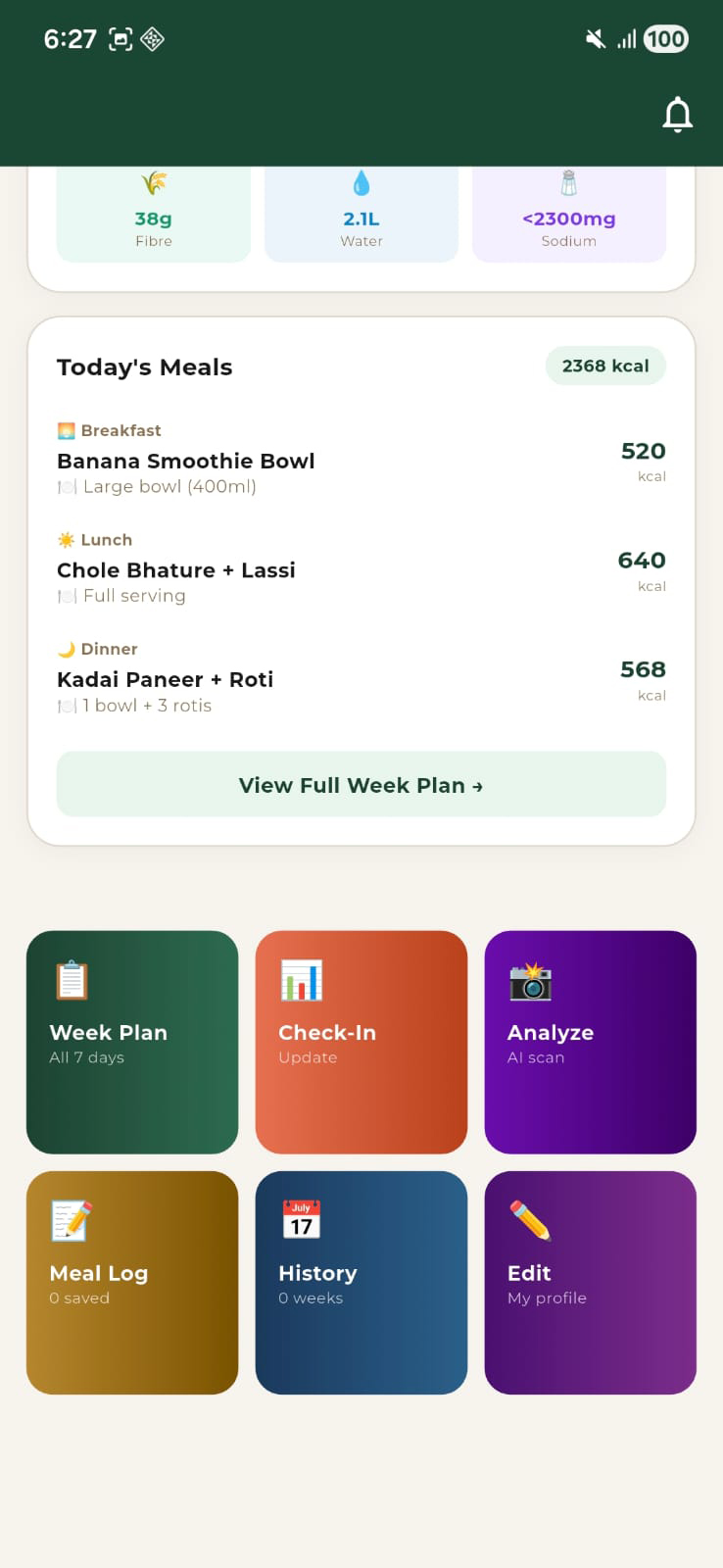Click the wheat Fibre icon
723x1568 pixels.
[153, 181]
